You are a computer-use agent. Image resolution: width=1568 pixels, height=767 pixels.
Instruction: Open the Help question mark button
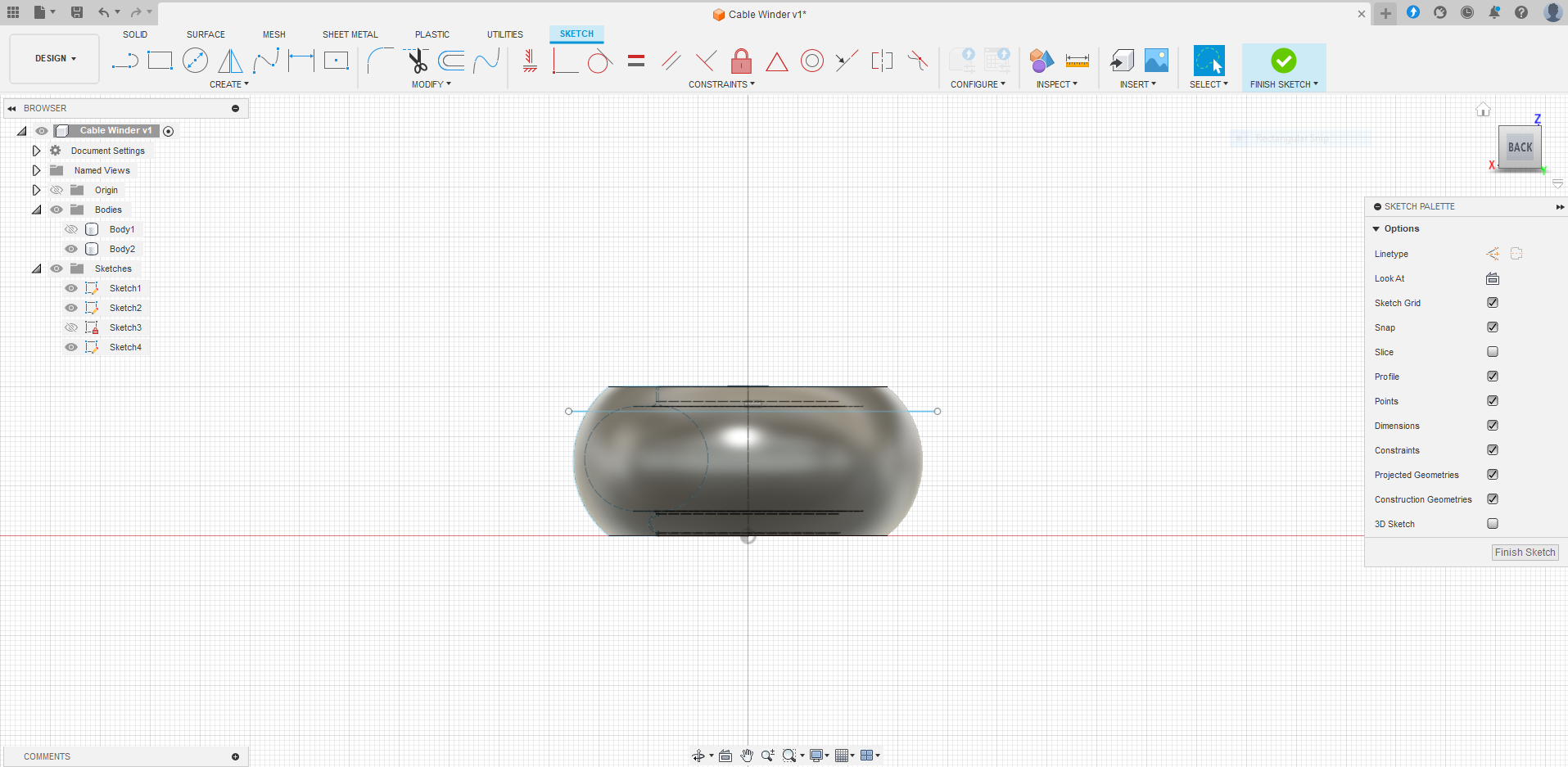1521,12
